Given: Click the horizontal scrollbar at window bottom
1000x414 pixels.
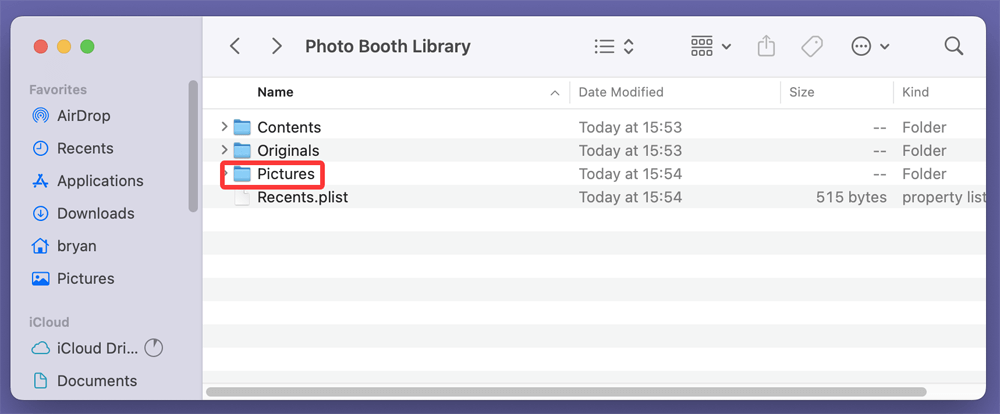Looking at the screenshot, I should (x=566, y=391).
